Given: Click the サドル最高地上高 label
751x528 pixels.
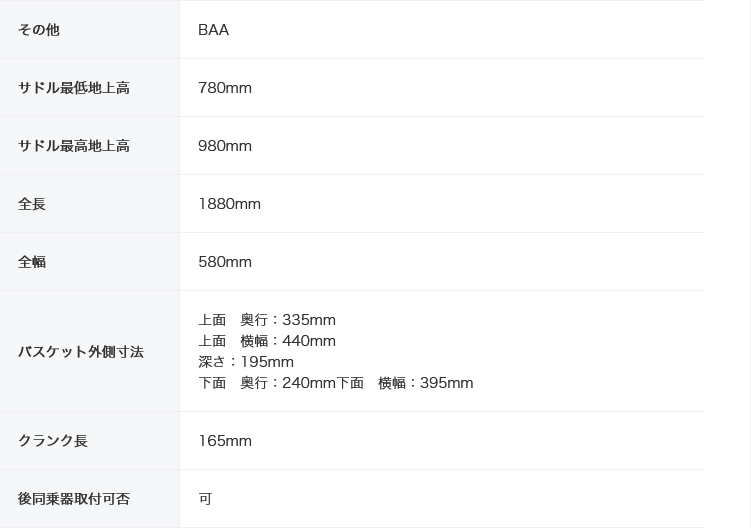Looking at the screenshot, I should [73, 146].
